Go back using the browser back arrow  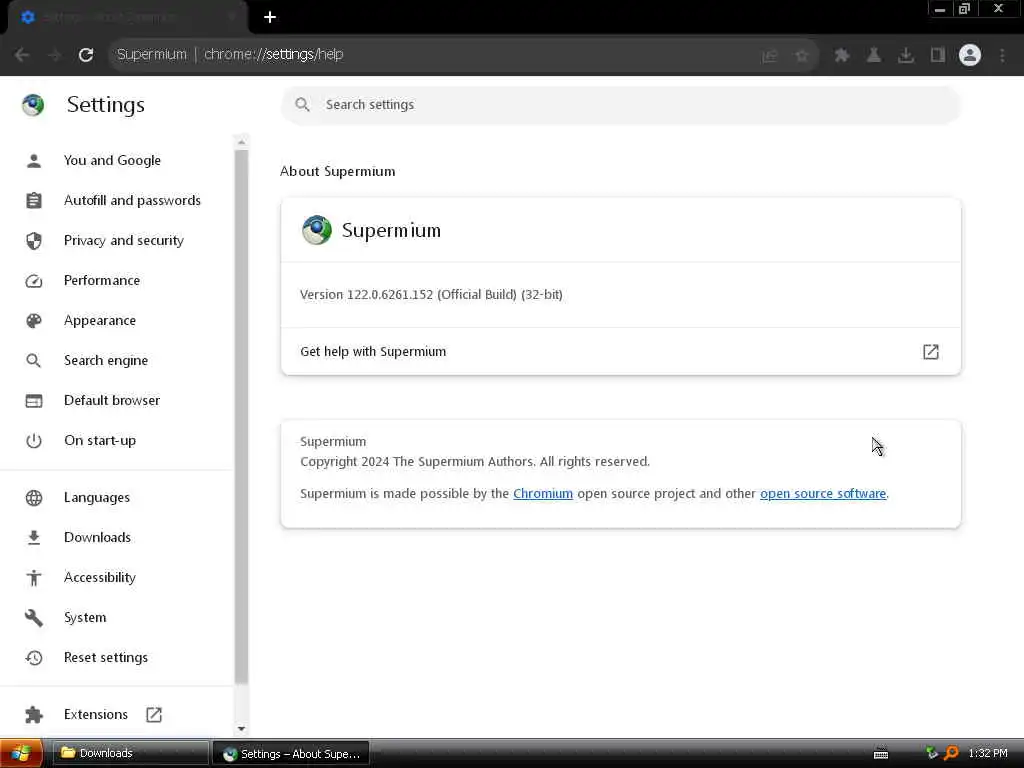point(22,55)
